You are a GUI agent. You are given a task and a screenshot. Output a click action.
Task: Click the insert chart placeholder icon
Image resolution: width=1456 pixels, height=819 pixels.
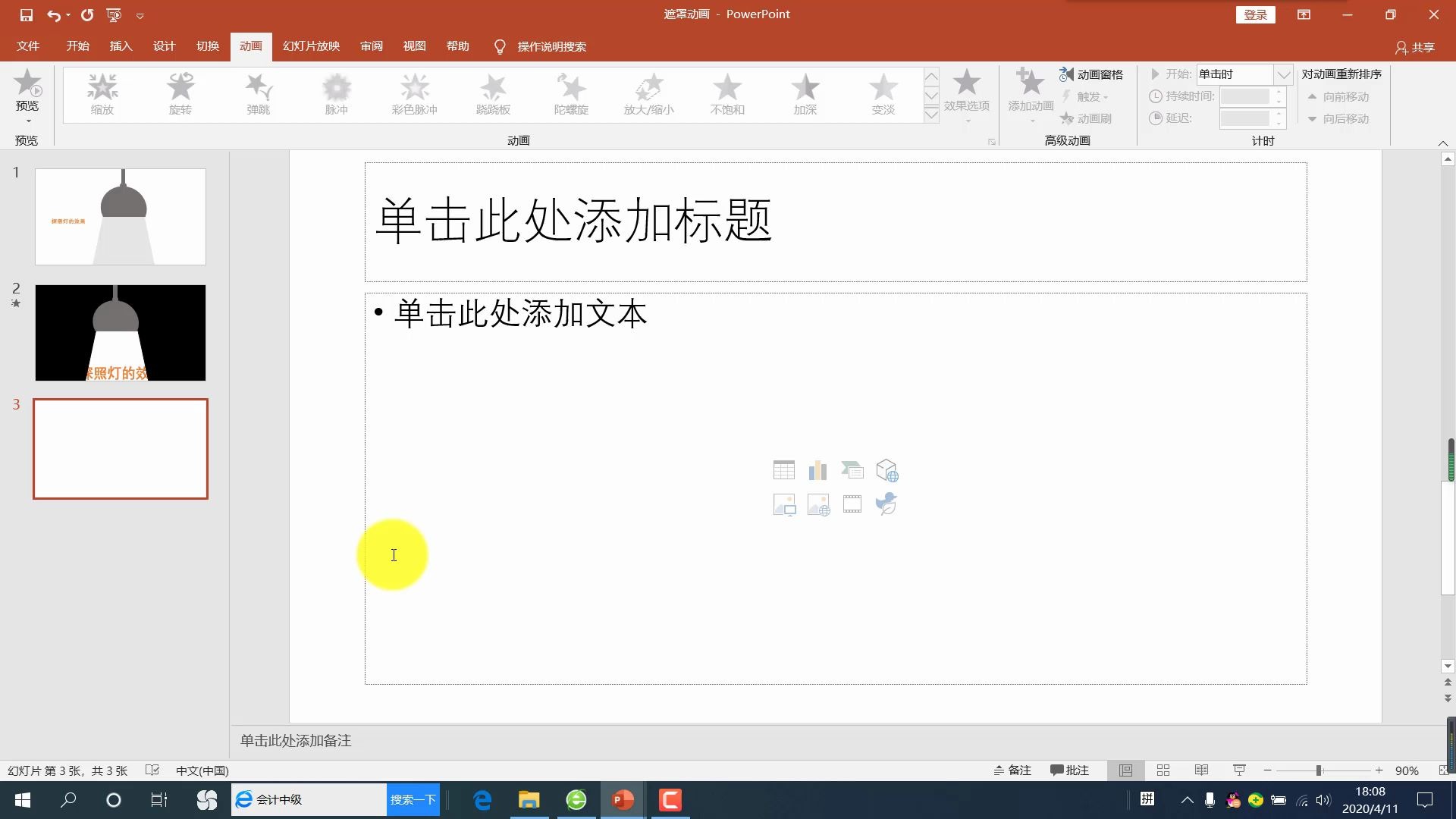click(x=817, y=470)
